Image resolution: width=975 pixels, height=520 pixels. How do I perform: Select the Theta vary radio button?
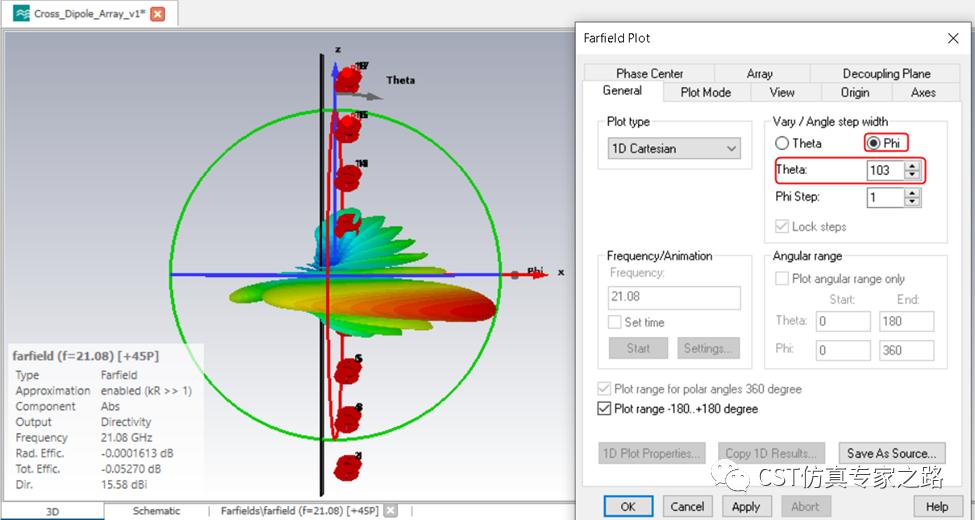point(782,143)
